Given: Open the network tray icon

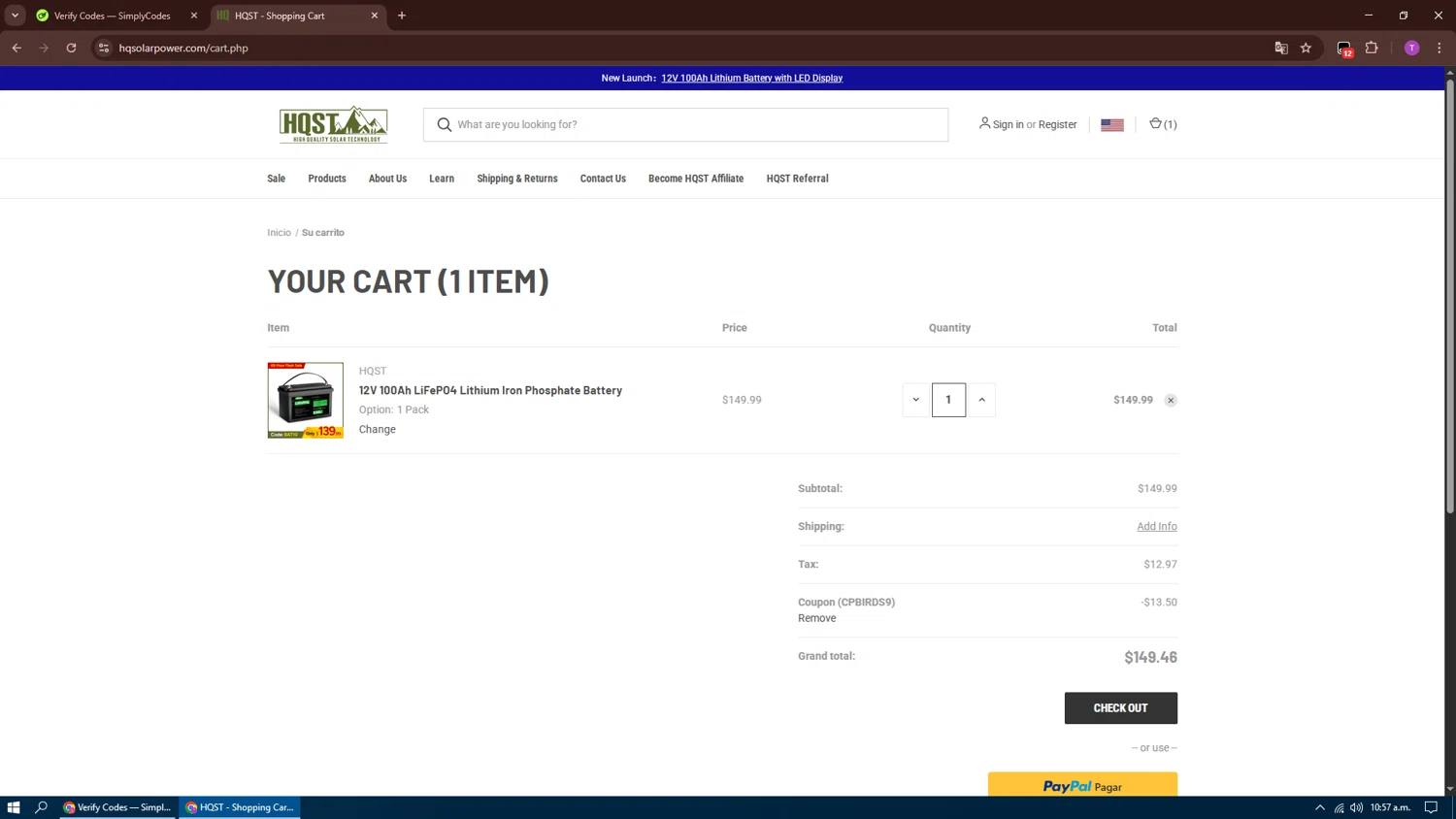Looking at the screenshot, I should [x=1339, y=807].
